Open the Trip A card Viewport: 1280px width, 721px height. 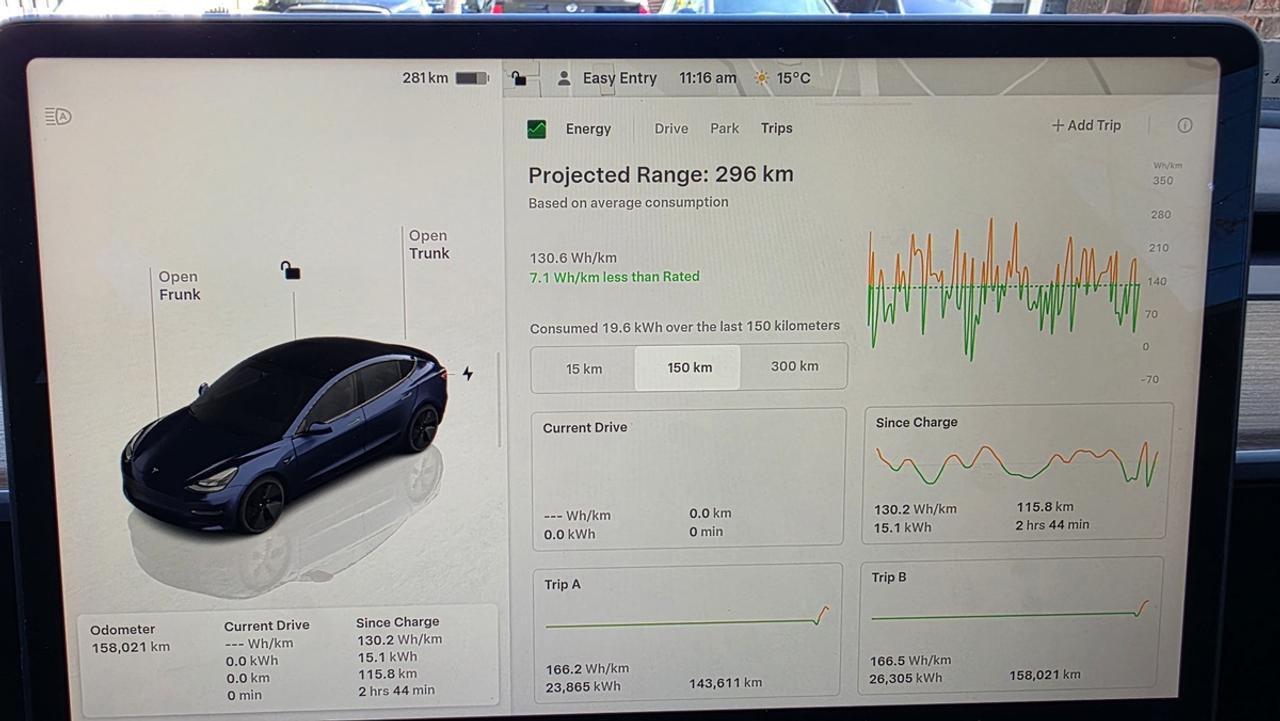click(687, 632)
